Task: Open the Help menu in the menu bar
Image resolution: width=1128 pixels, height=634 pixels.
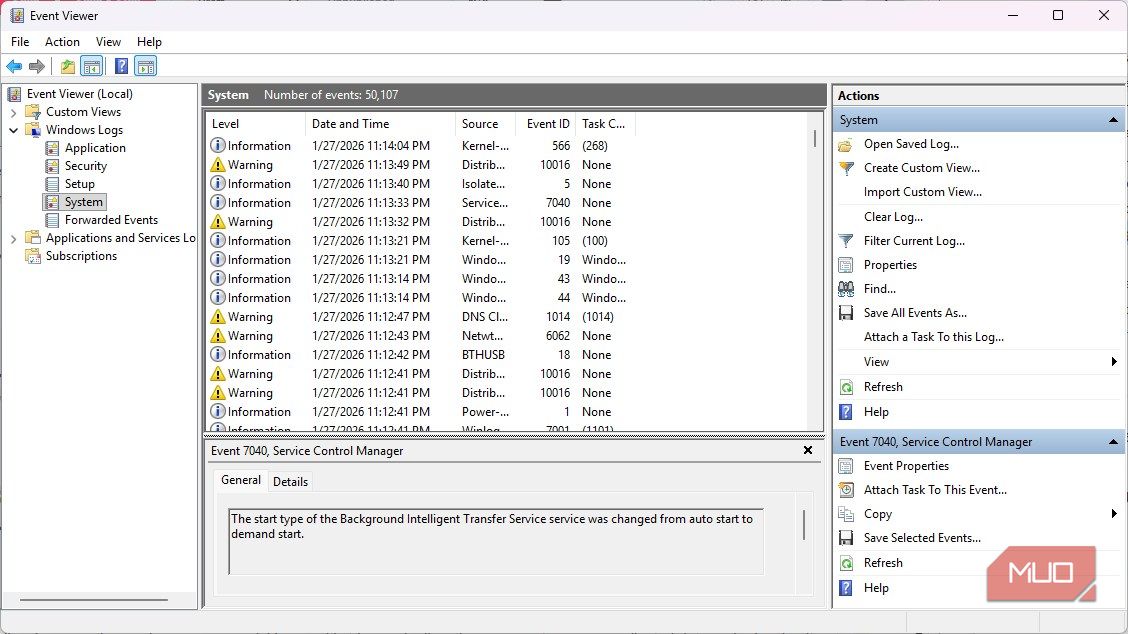Action: click(149, 42)
